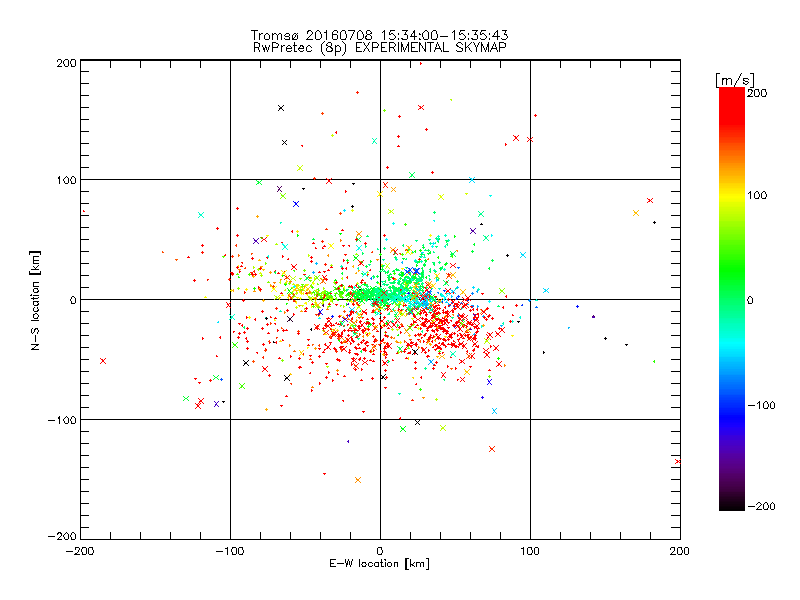Click the x-axis tick label '200'
This screenshot has width=800, height=600.
680,551
